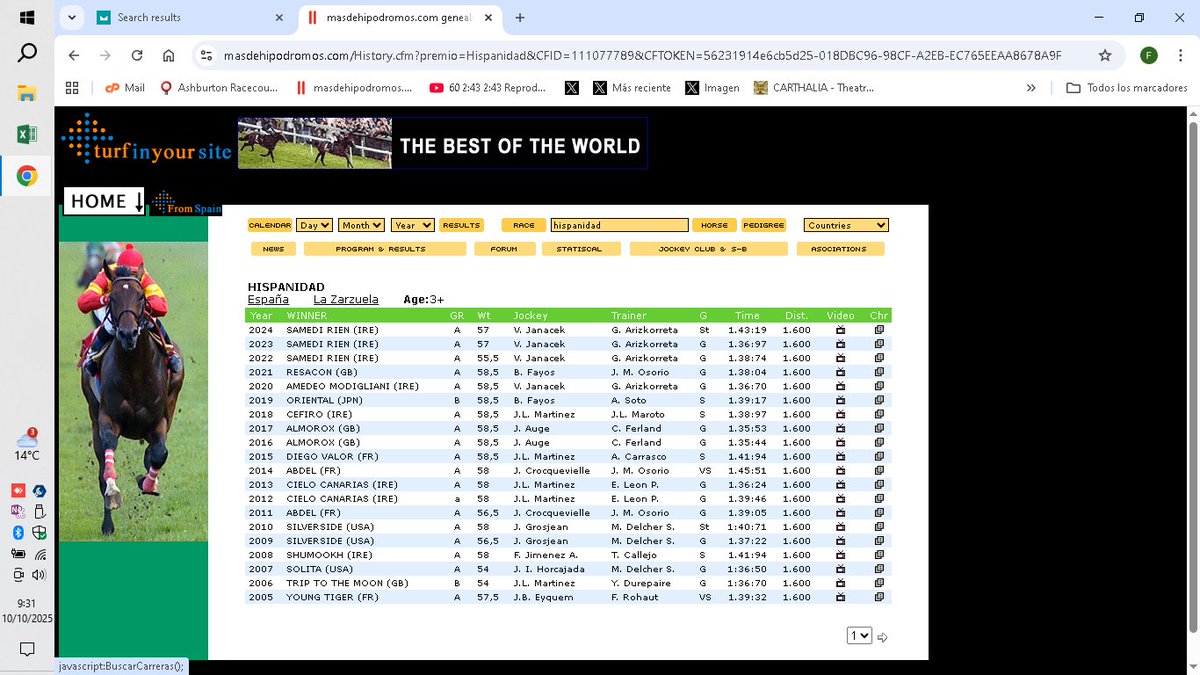Image resolution: width=1200 pixels, height=675 pixels.
Task: Go to next results page arrow
Action: point(883,637)
